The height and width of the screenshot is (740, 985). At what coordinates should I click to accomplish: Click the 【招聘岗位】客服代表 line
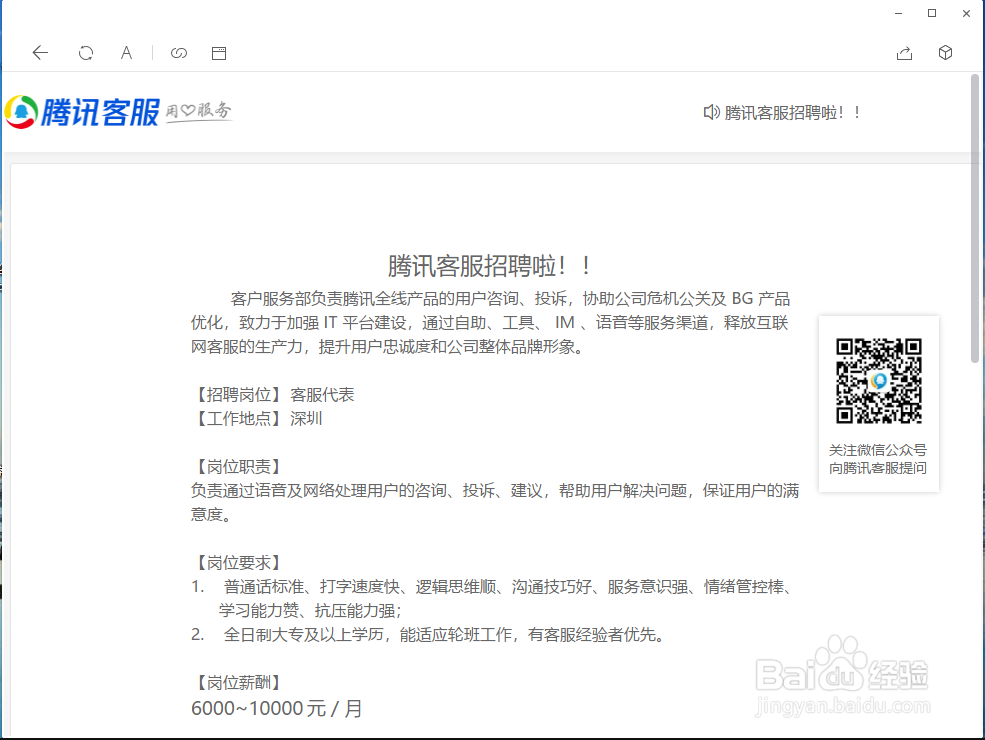[273, 394]
